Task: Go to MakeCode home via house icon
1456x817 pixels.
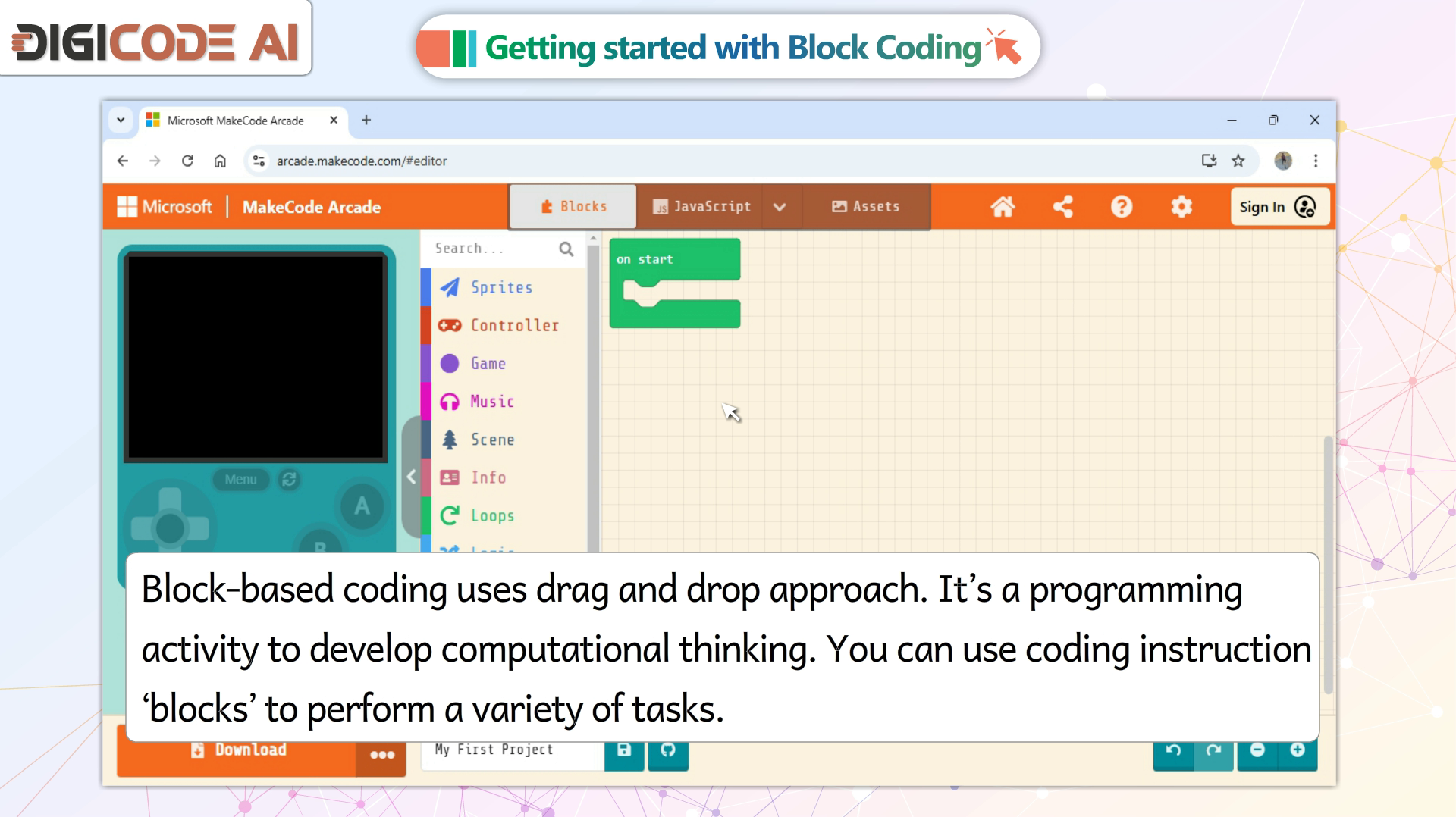Action: [1003, 206]
